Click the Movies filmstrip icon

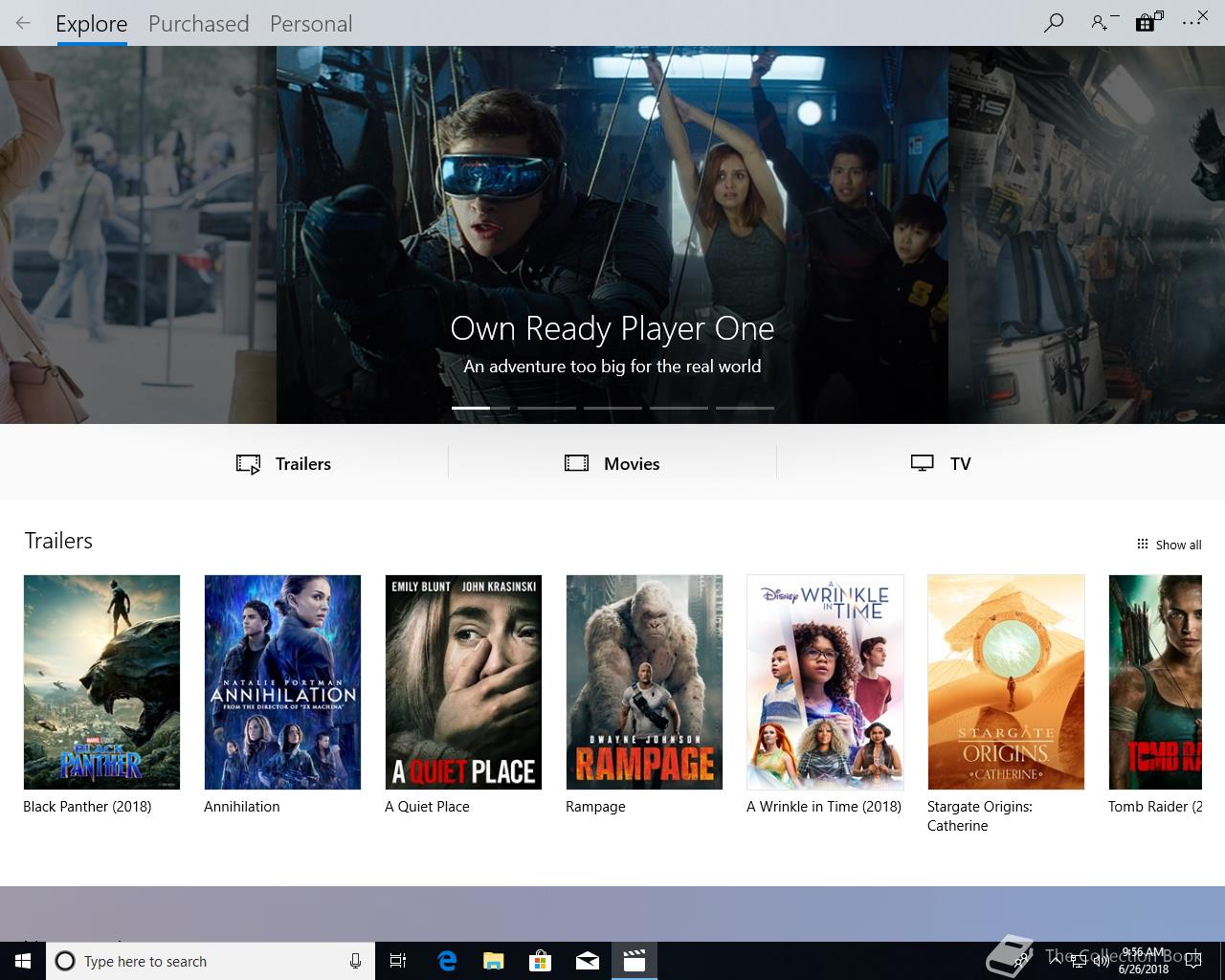pyautogui.click(x=576, y=463)
